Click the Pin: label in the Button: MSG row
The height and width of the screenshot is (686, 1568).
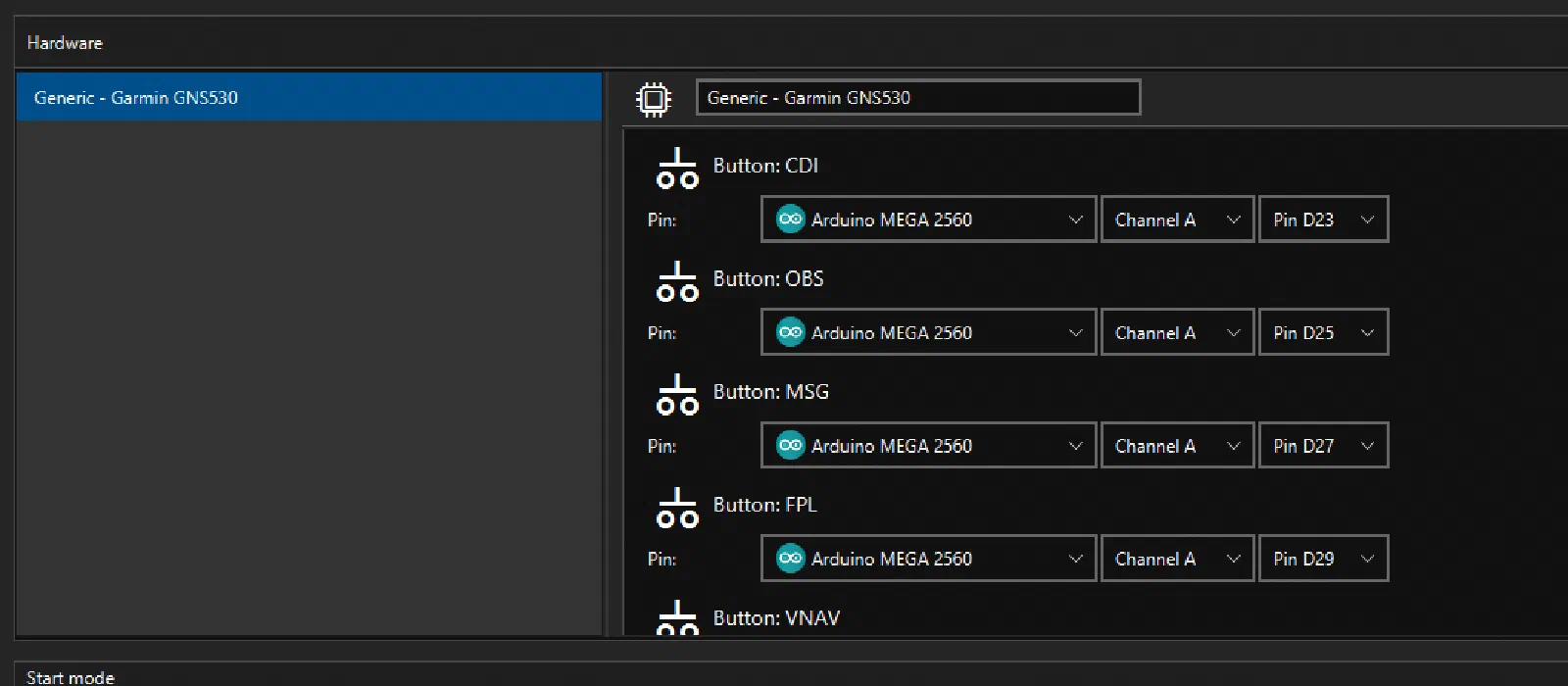(661, 445)
